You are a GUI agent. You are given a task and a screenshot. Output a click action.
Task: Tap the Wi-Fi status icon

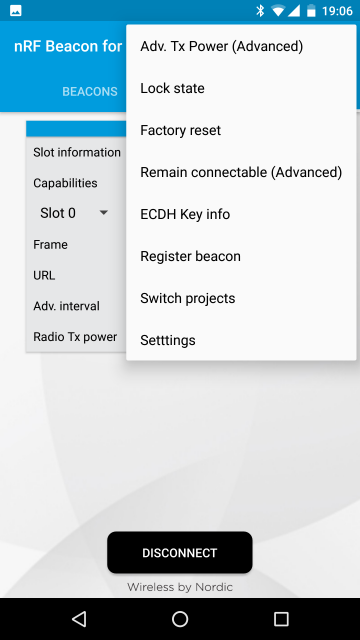tap(278, 11)
